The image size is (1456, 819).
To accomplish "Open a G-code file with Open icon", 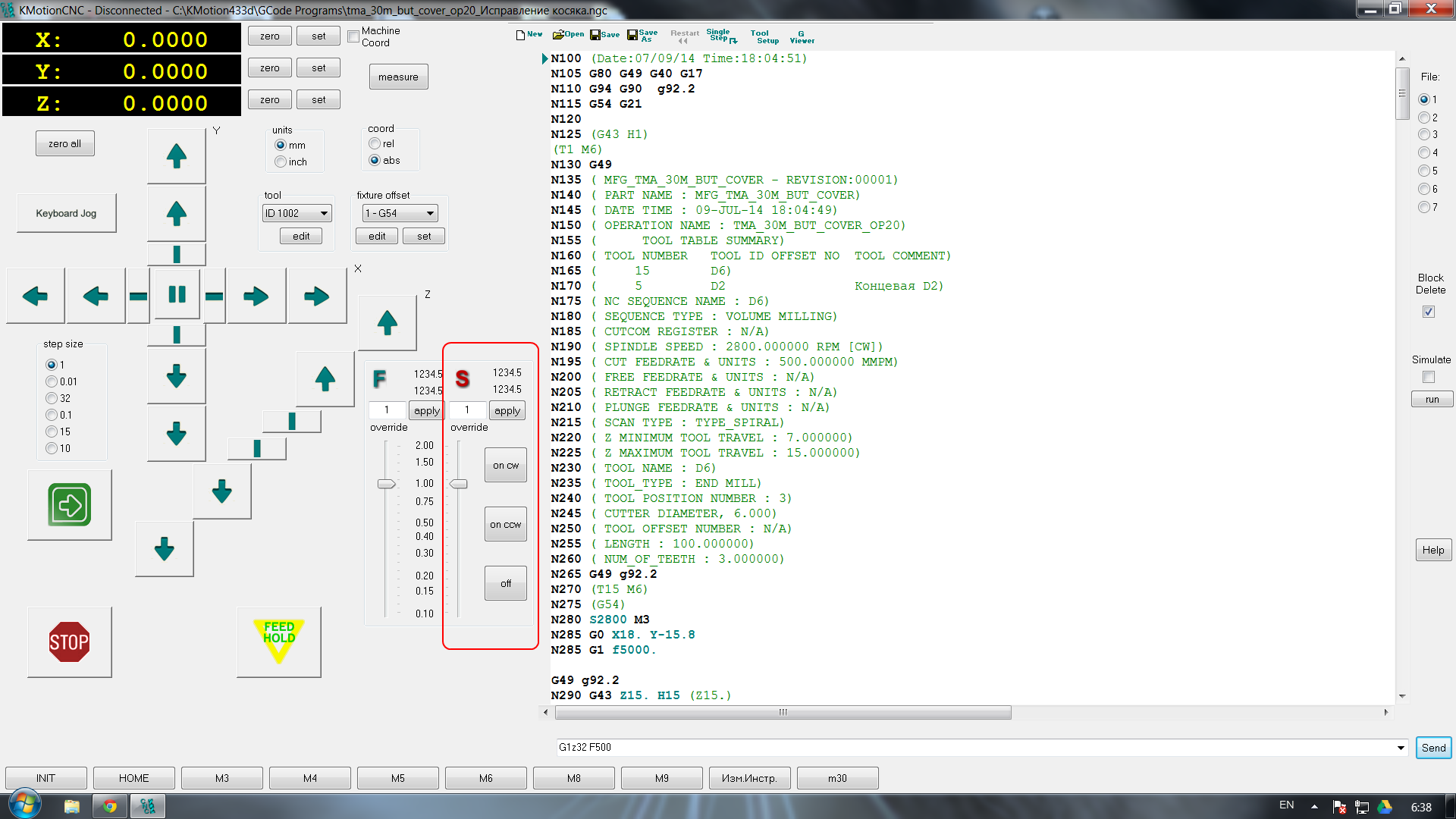I will click(568, 35).
